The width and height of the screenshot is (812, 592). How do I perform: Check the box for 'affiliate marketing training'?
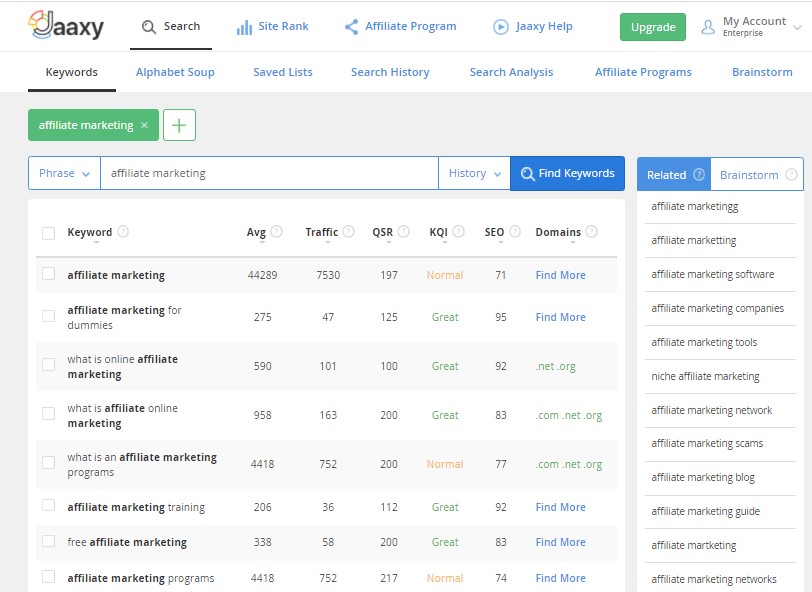(x=49, y=506)
